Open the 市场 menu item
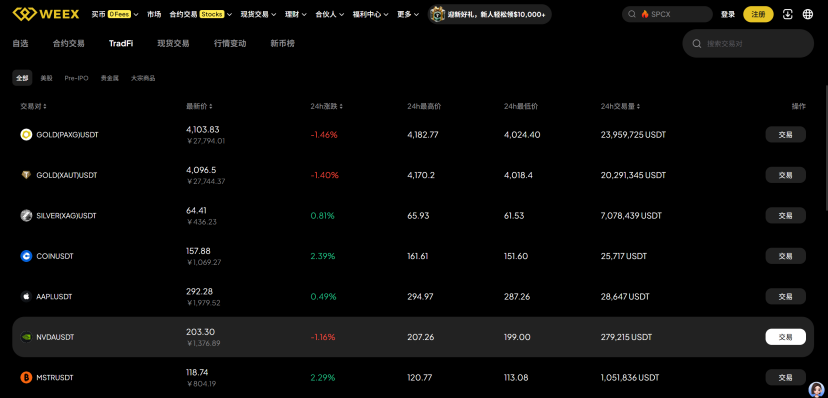Image resolution: width=828 pixels, height=398 pixels. click(x=154, y=14)
